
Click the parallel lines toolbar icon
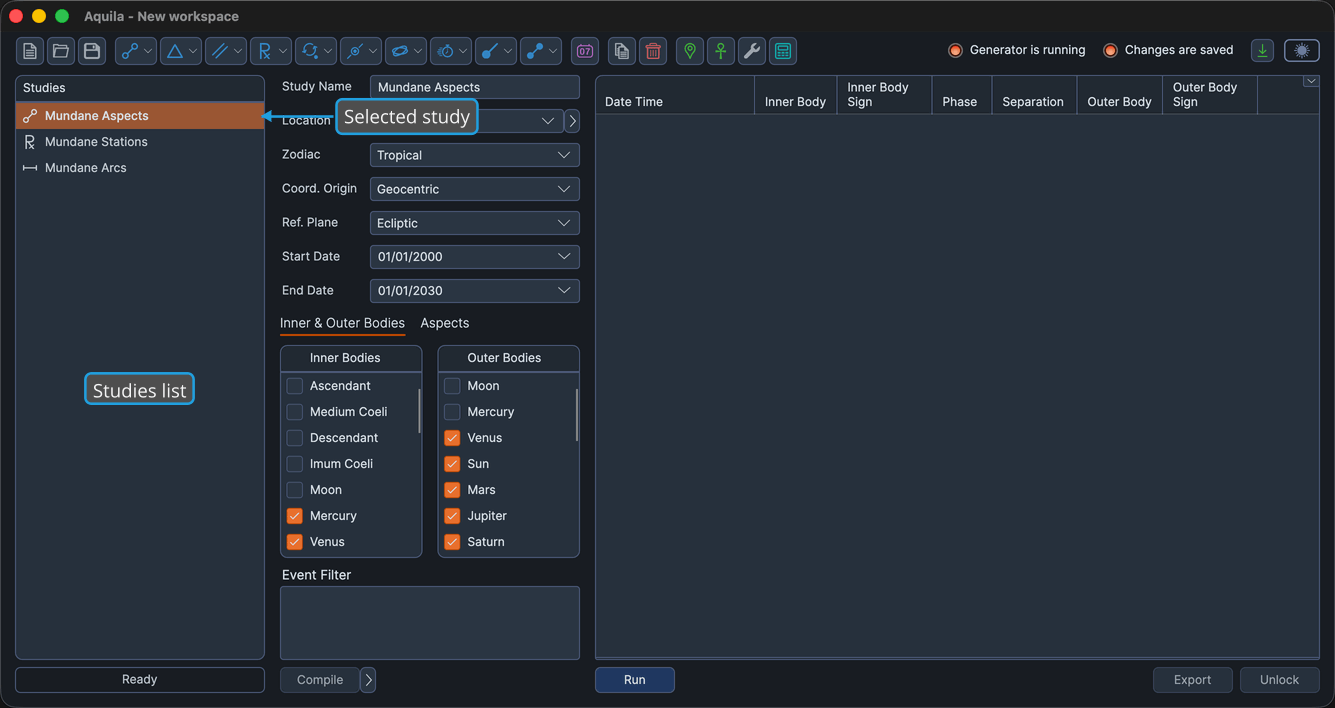pos(219,51)
